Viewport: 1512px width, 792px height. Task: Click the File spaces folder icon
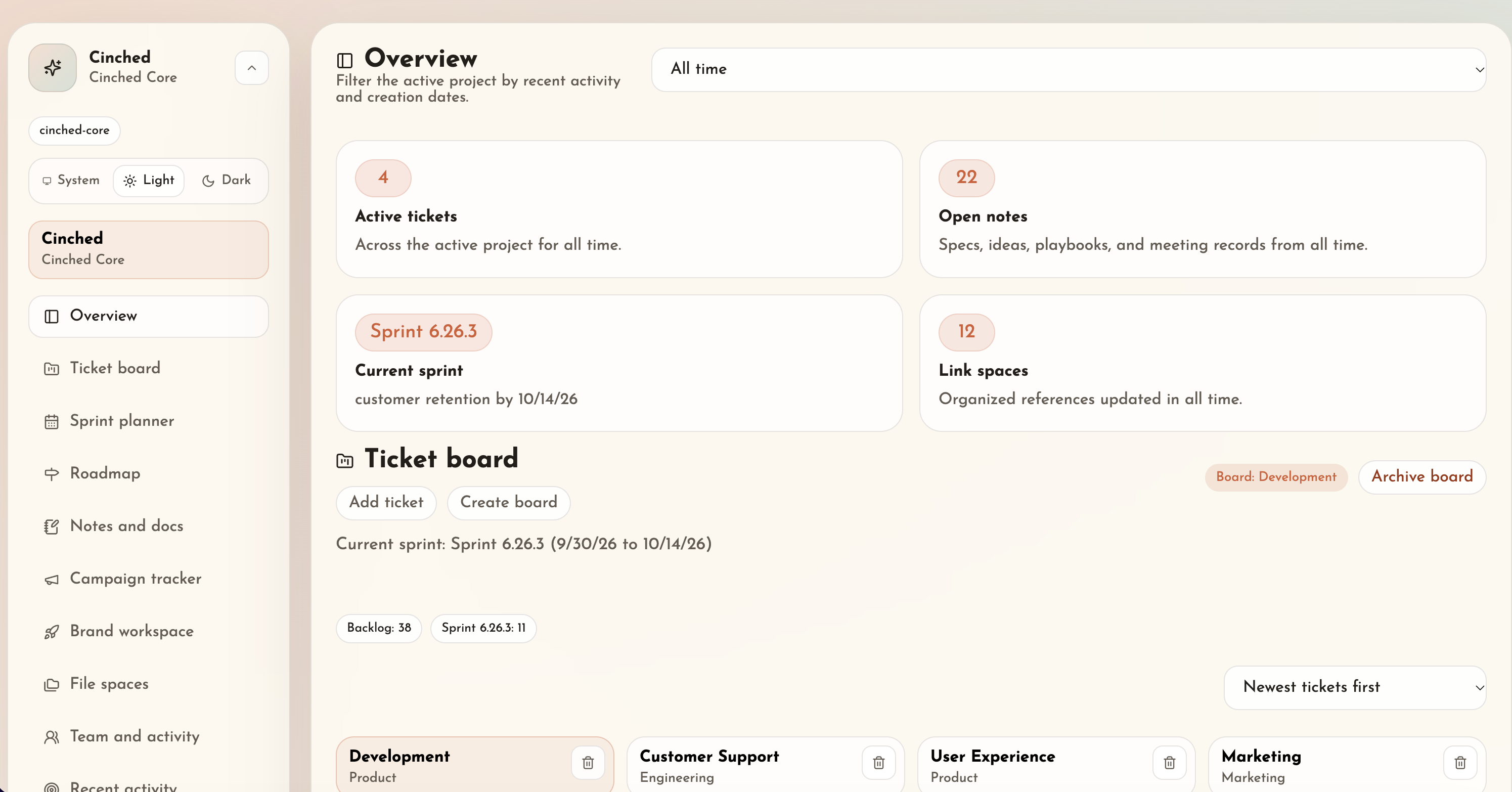pos(52,685)
